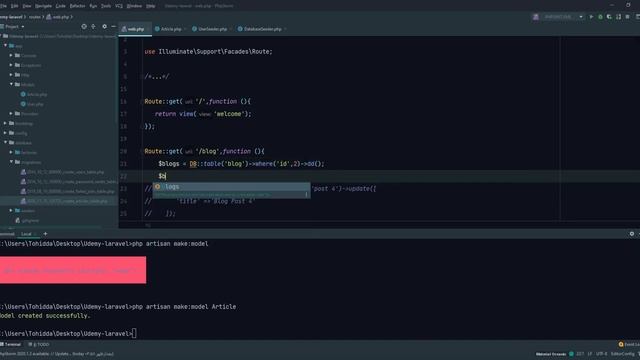Click the Material Oceanic theme status entry
The width and height of the screenshot is (640, 360).
click(x=551, y=354)
